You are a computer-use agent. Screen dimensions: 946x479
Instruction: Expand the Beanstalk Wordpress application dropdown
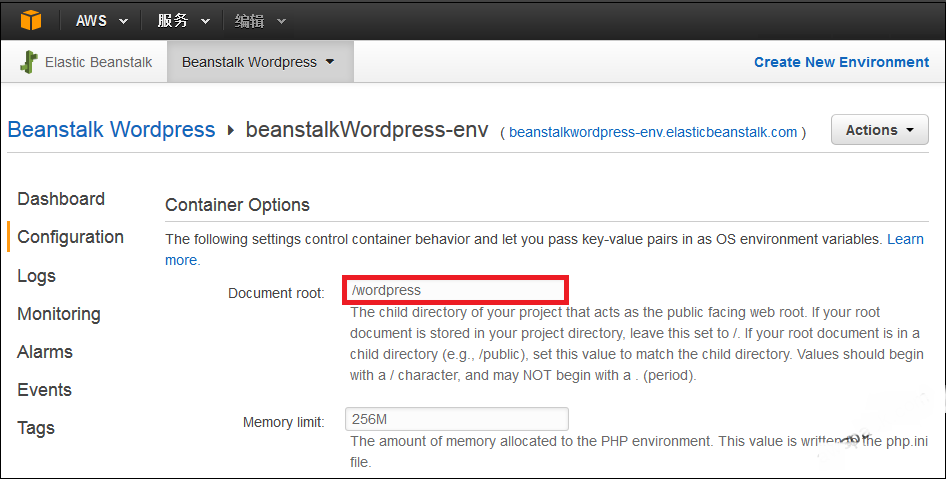(260, 62)
